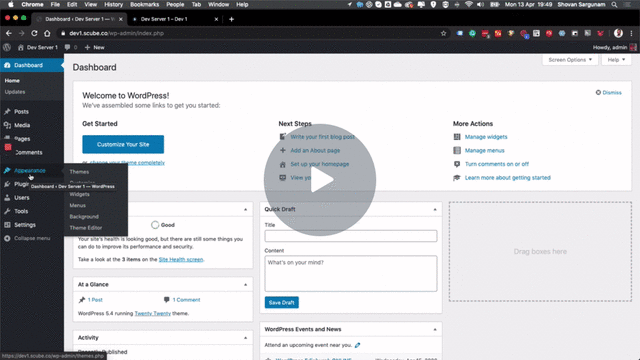Image resolution: width=640 pixels, height=360 pixels.
Task: Click the Settings icon in sidebar
Action: [x=7, y=224]
